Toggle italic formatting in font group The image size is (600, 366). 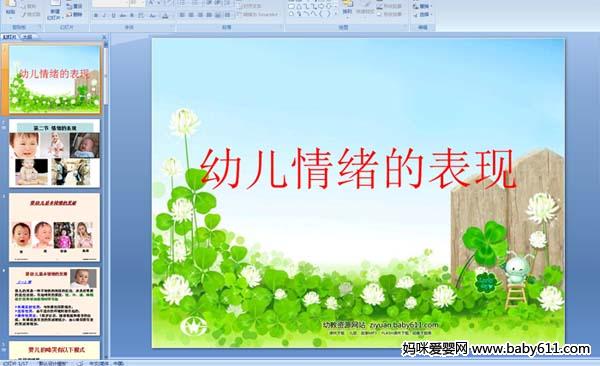(105, 16)
